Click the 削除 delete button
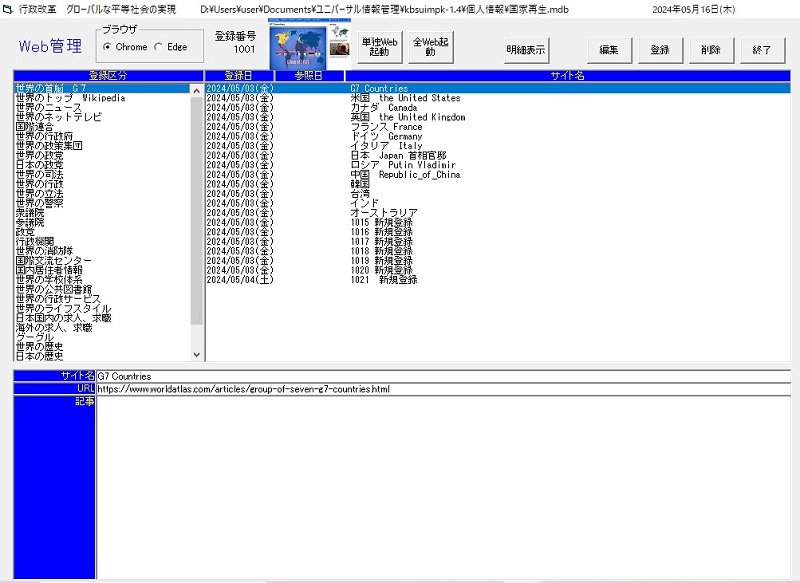The width and height of the screenshot is (800, 583). (710, 49)
